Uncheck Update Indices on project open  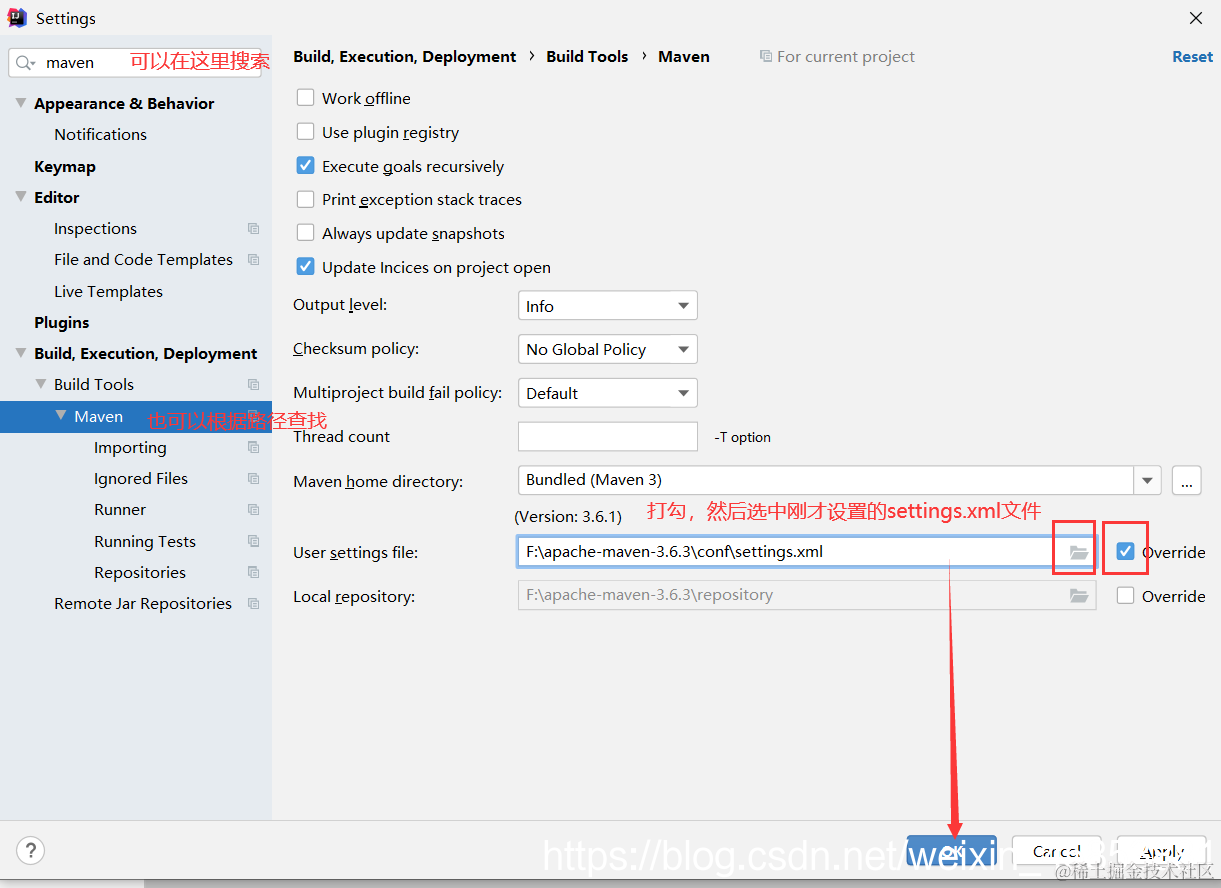coord(306,267)
